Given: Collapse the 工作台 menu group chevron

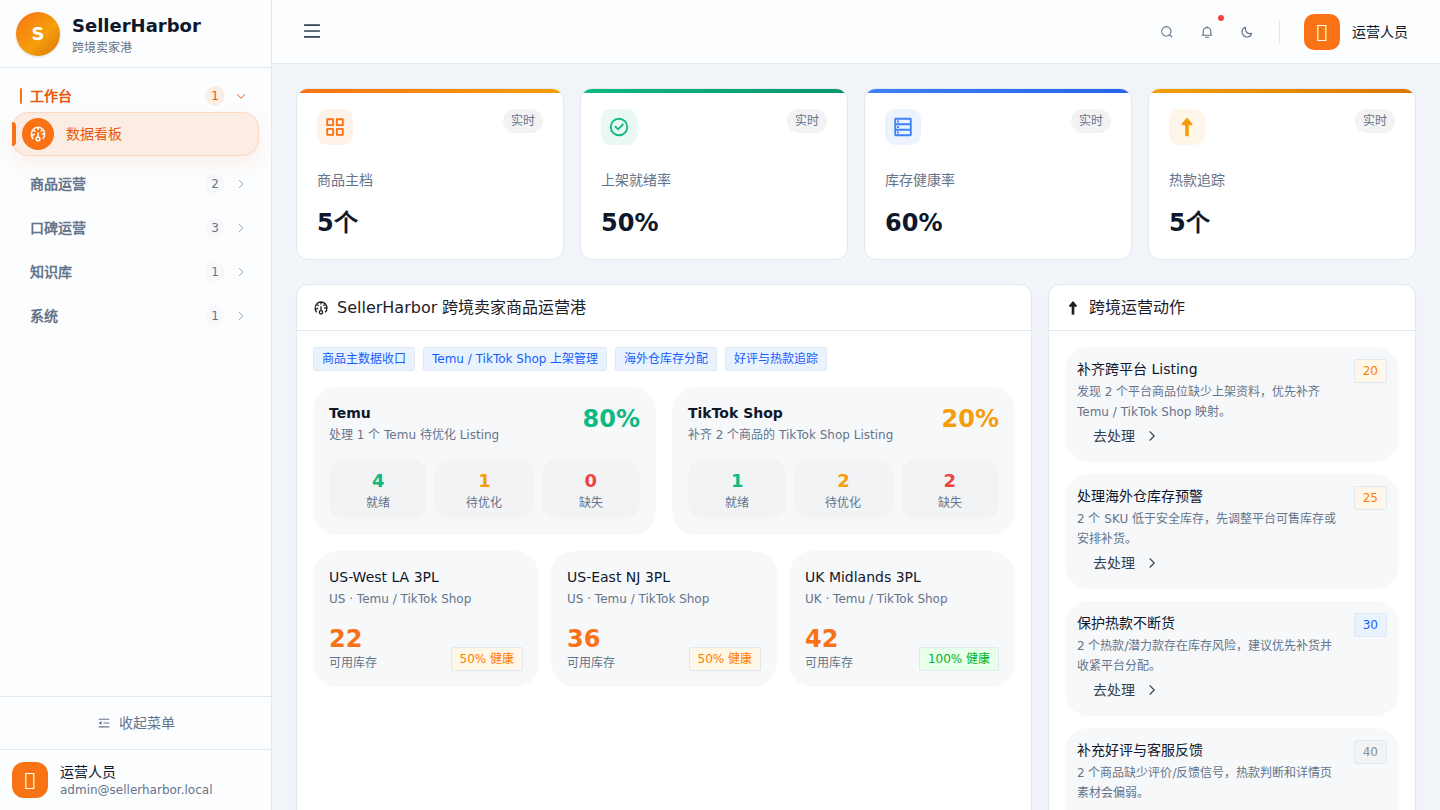Looking at the screenshot, I should coord(241,96).
